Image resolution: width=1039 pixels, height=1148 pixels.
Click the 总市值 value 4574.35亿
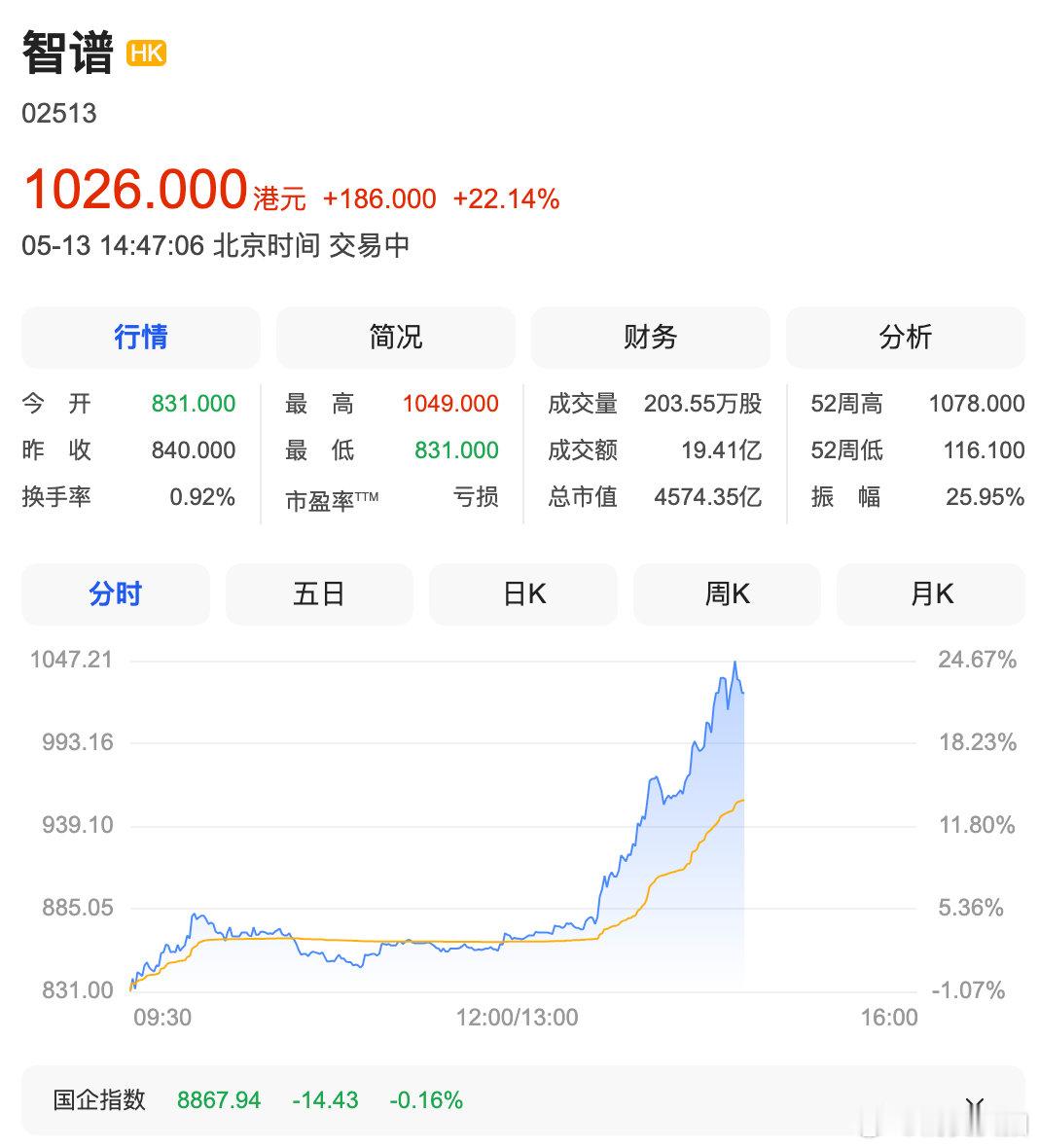tap(708, 497)
